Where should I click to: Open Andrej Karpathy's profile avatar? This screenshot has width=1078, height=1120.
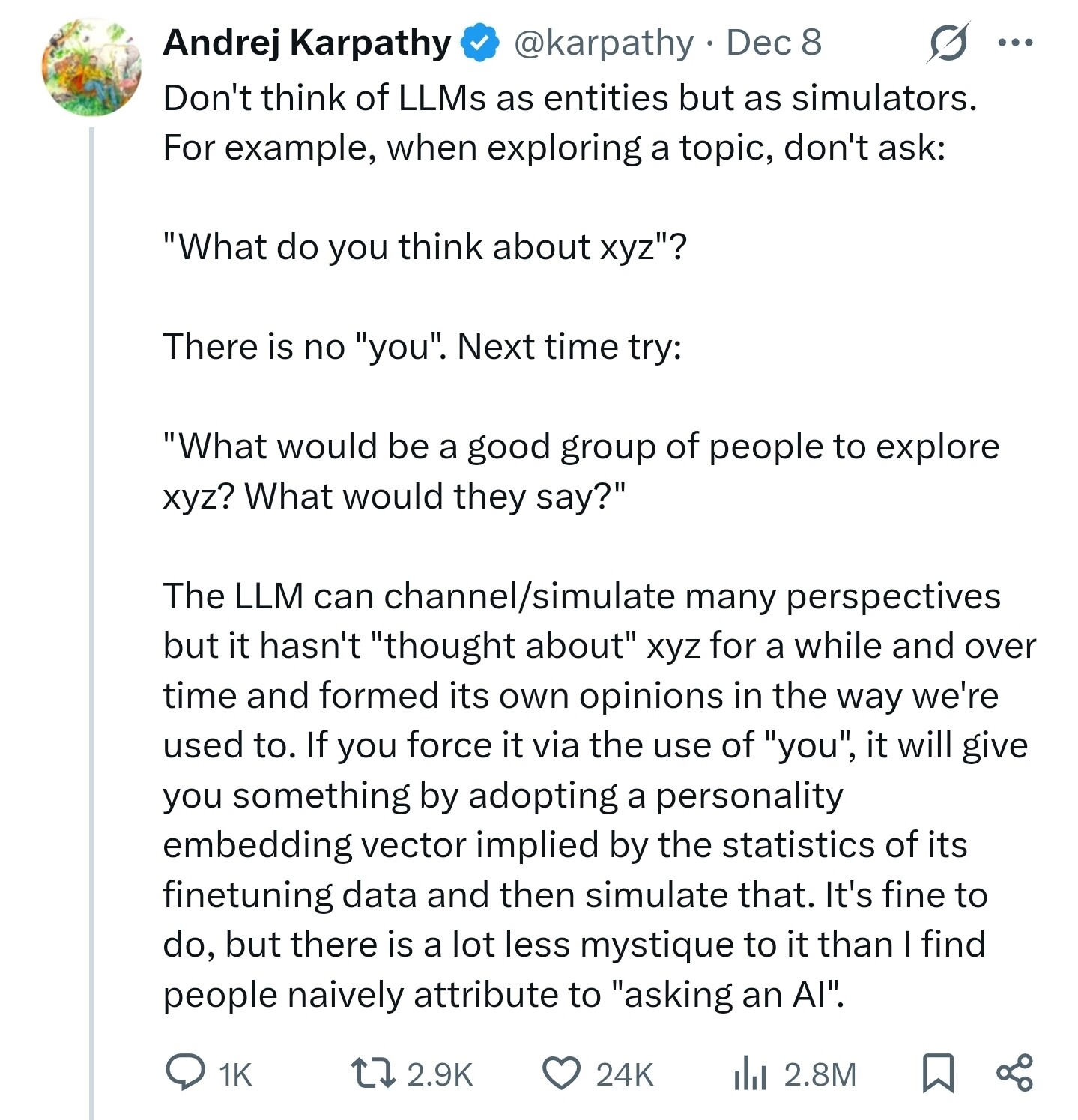click(x=91, y=67)
